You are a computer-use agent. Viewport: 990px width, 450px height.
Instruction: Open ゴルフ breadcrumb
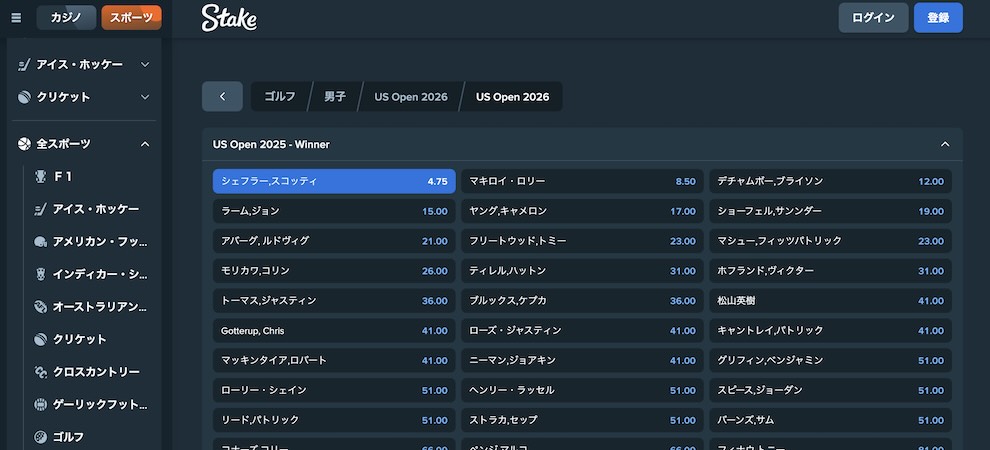pyautogui.click(x=280, y=97)
